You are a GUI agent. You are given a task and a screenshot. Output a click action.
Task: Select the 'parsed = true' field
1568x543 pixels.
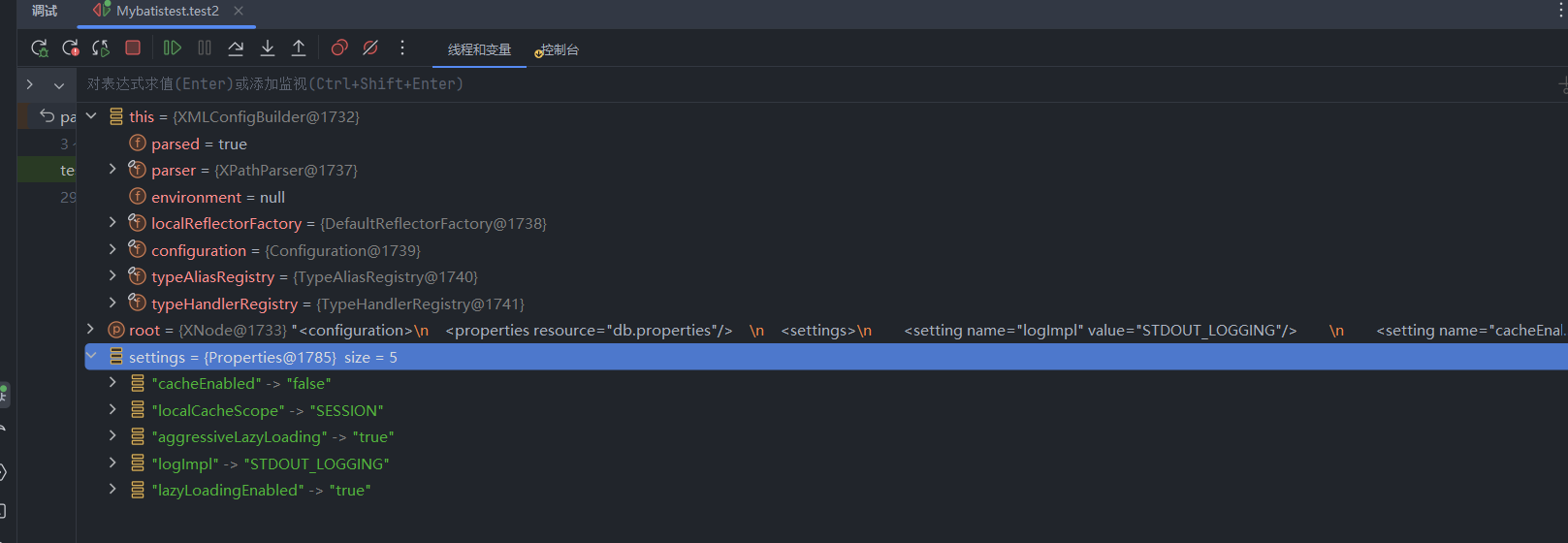tap(199, 144)
